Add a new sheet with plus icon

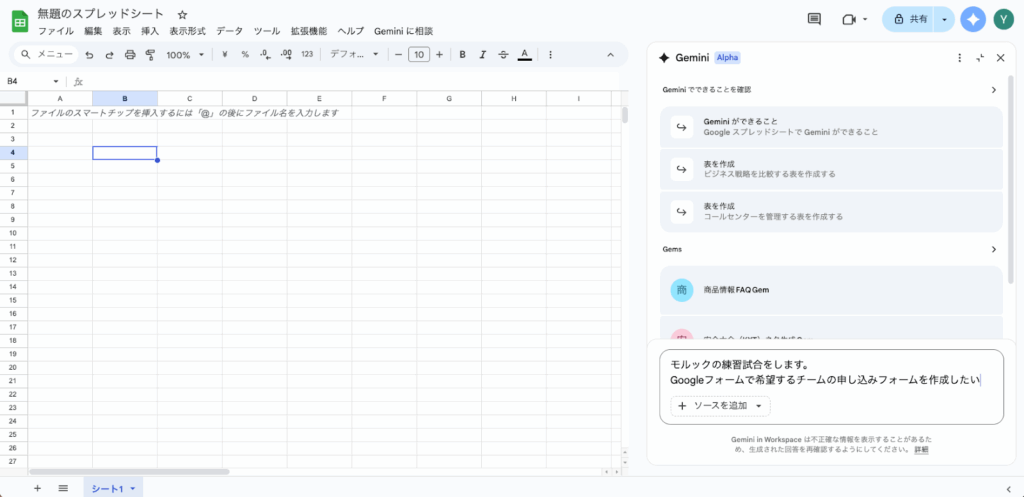point(38,488)
